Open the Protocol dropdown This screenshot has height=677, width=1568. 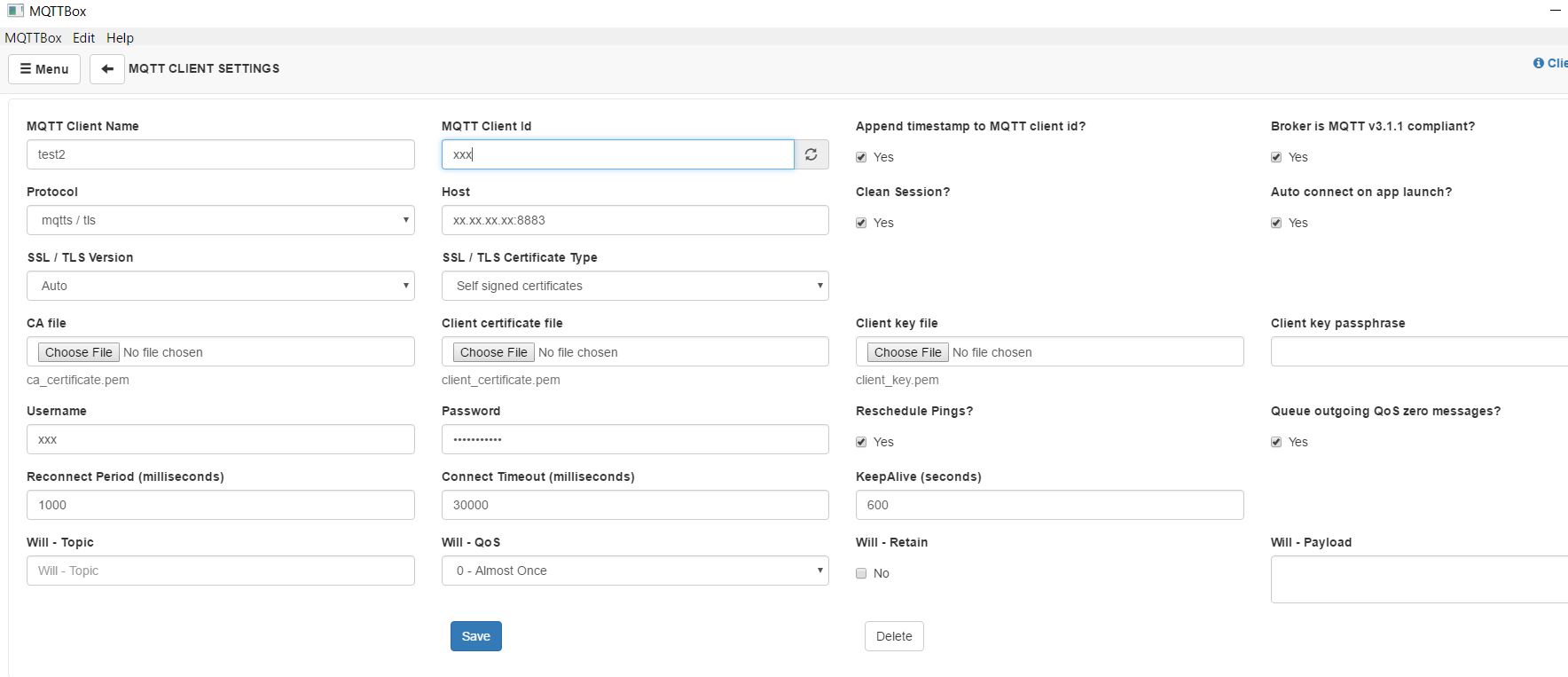point(221,220)
